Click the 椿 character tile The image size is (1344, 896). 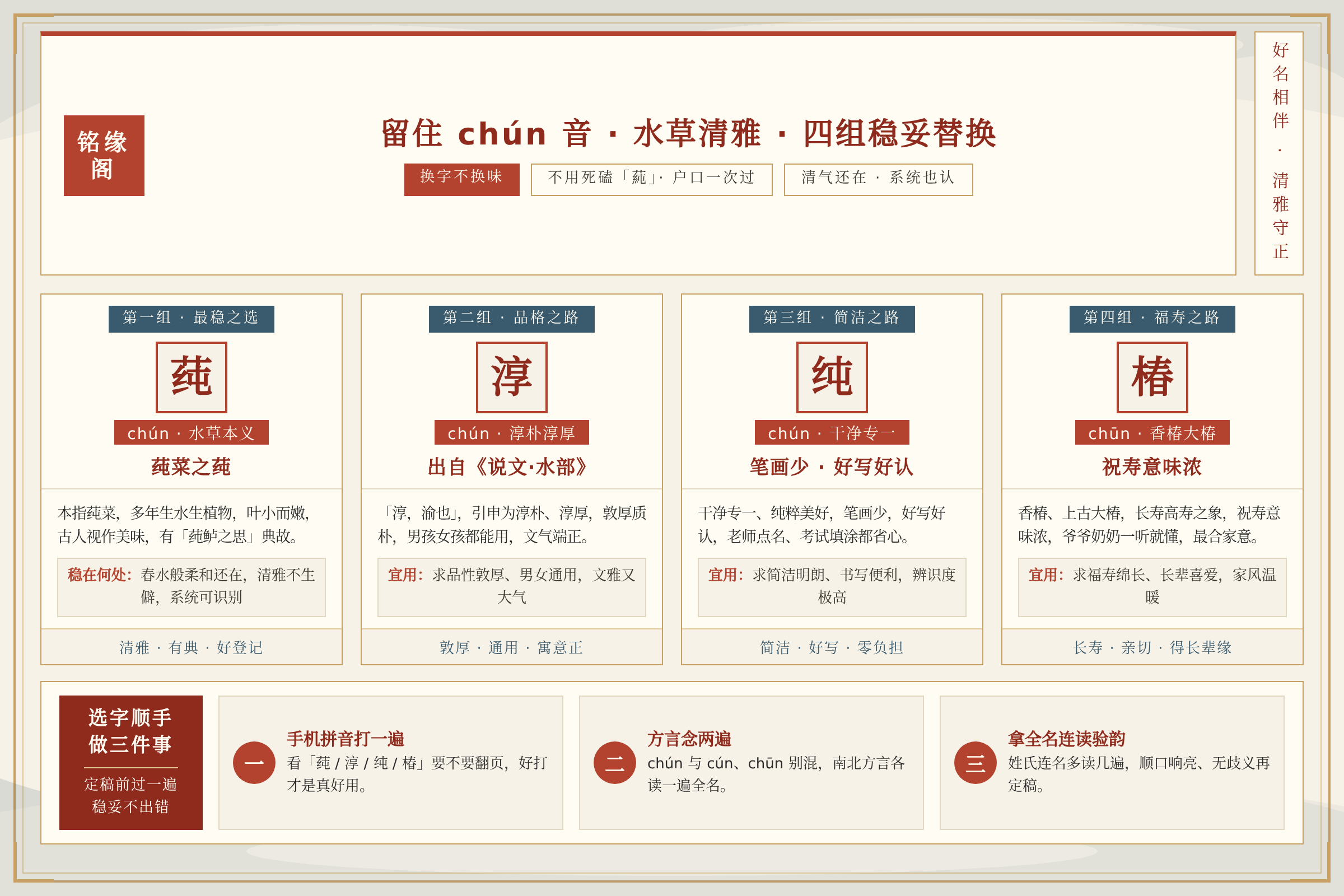coord(1152,377)
